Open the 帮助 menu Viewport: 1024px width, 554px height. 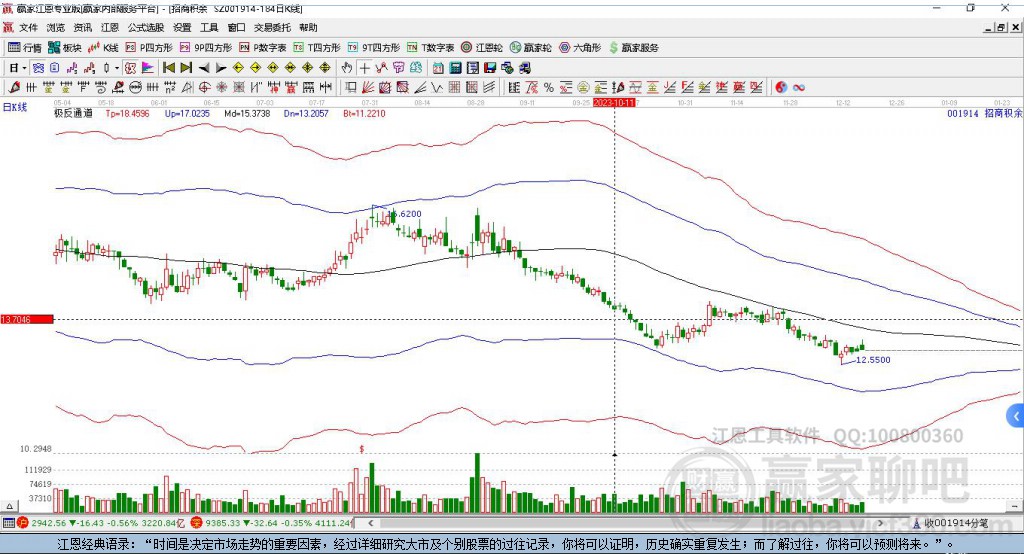(308, 27)
